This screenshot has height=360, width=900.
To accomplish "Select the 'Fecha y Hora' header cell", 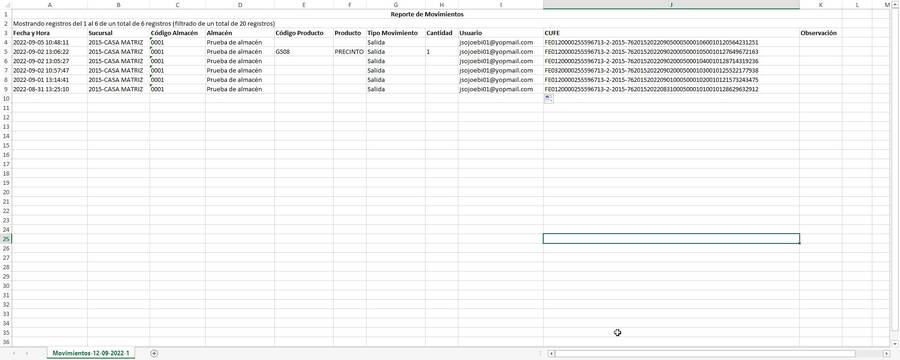I will (x=49, y=33).
